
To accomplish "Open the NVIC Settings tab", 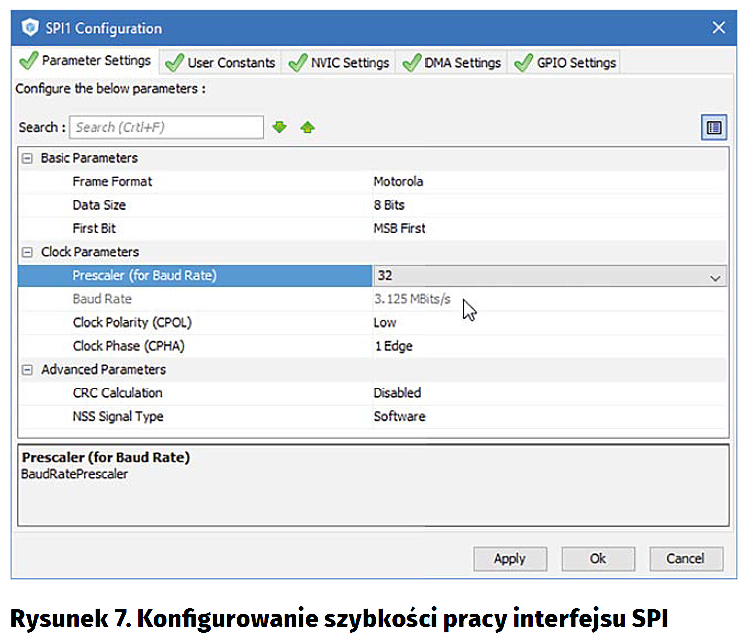I will click(x=339, y=62).
